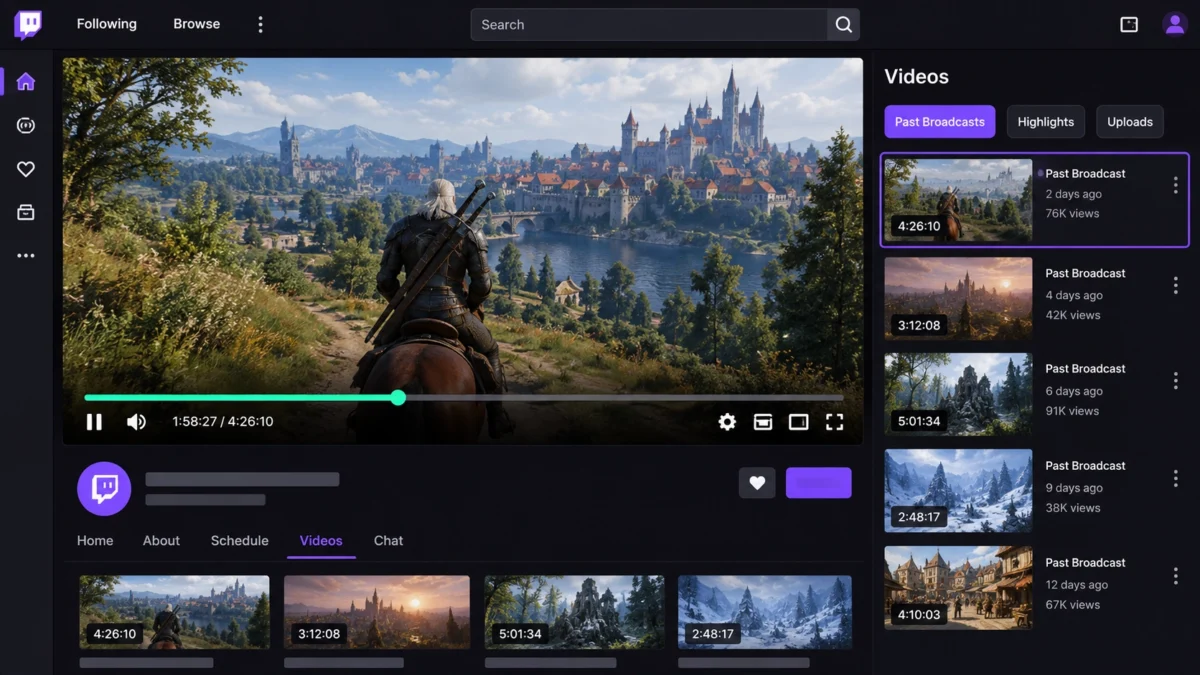
Task: Open sidebar thumbnail with 5:01:34 duration
Action: (958, 395)
